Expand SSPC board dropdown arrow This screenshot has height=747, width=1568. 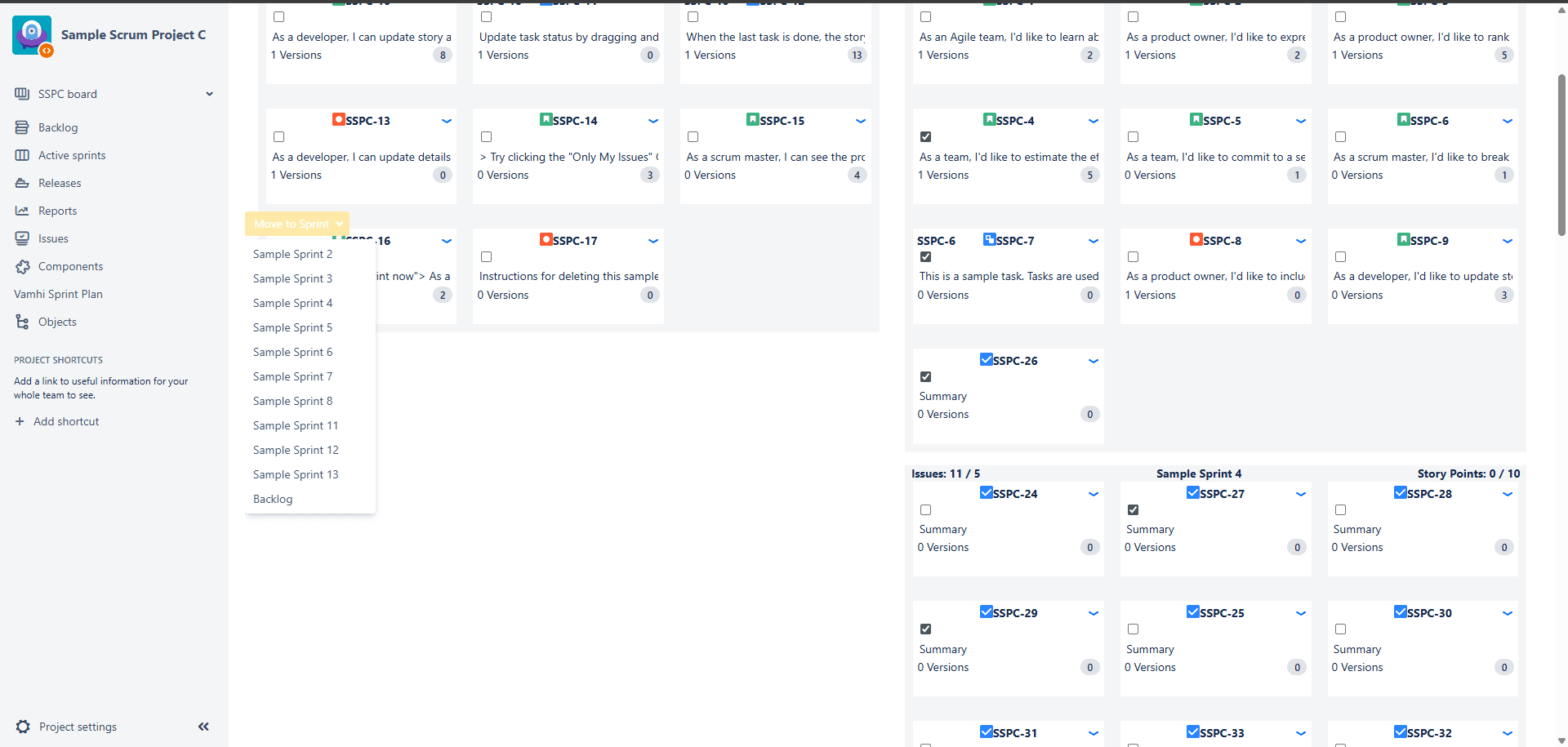click(x=210, y=94)
